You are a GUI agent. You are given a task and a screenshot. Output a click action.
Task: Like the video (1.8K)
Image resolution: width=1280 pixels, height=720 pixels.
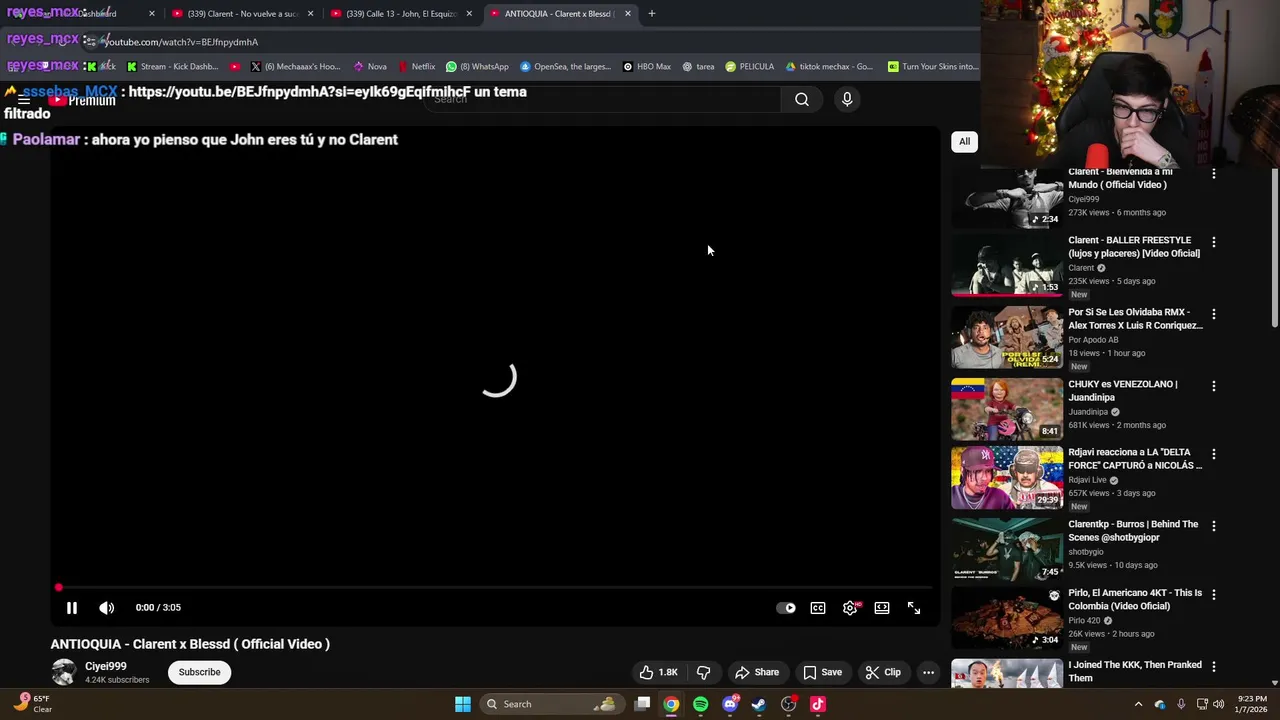pyautogui.click(x=658, y=672)
